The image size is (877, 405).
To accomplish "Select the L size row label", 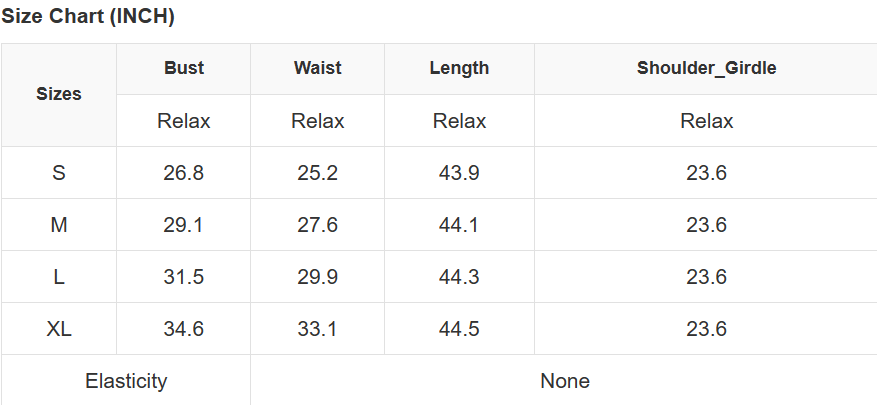I will 59,277.
